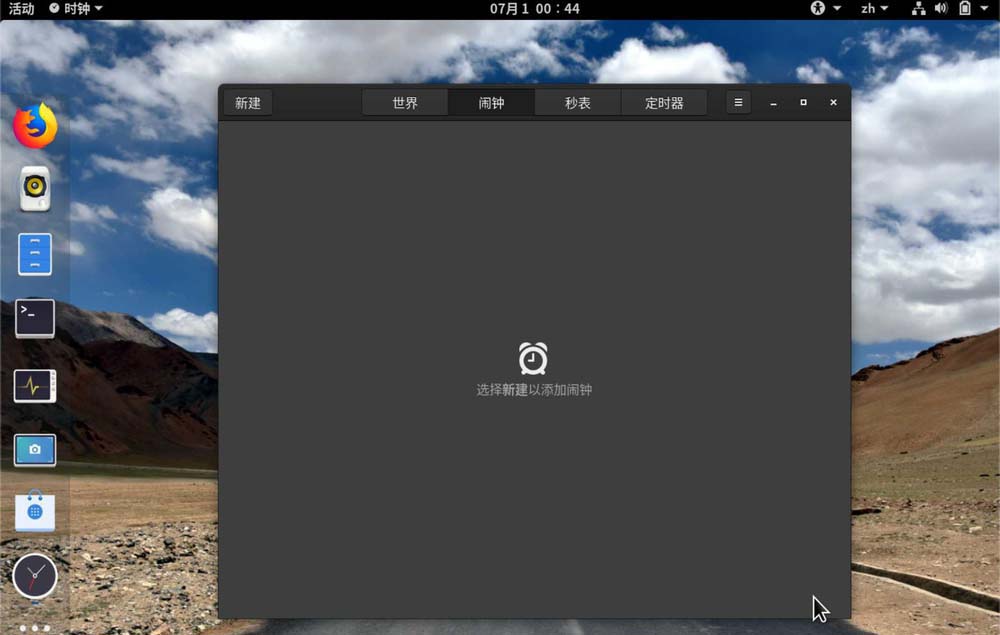Expand the 时钟 app menu dropdown
Viewport: 1000px width, 635px height.
coord(76,9)
